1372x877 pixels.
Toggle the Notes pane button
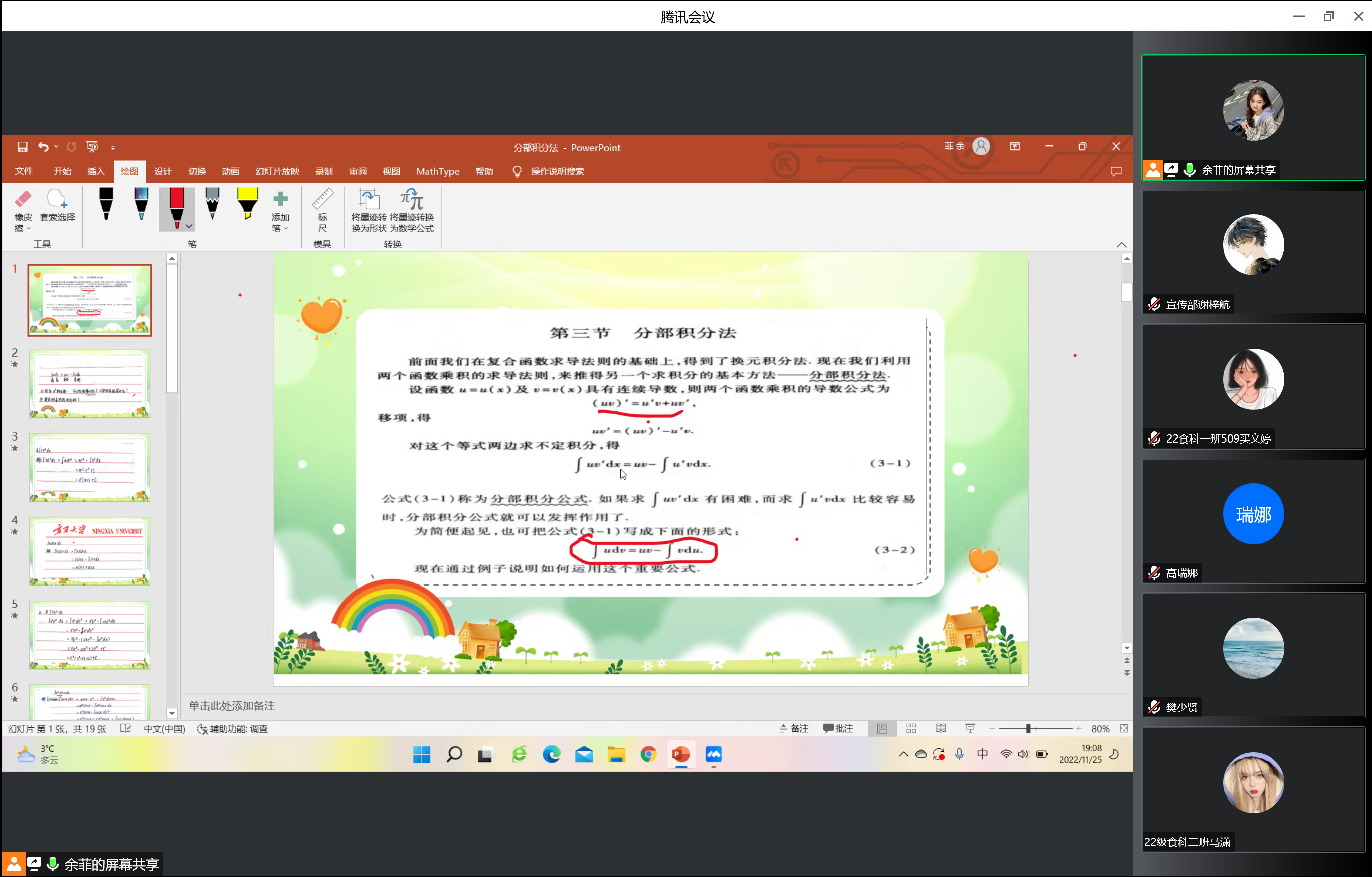pyautogui.click(x=794, y=728)
